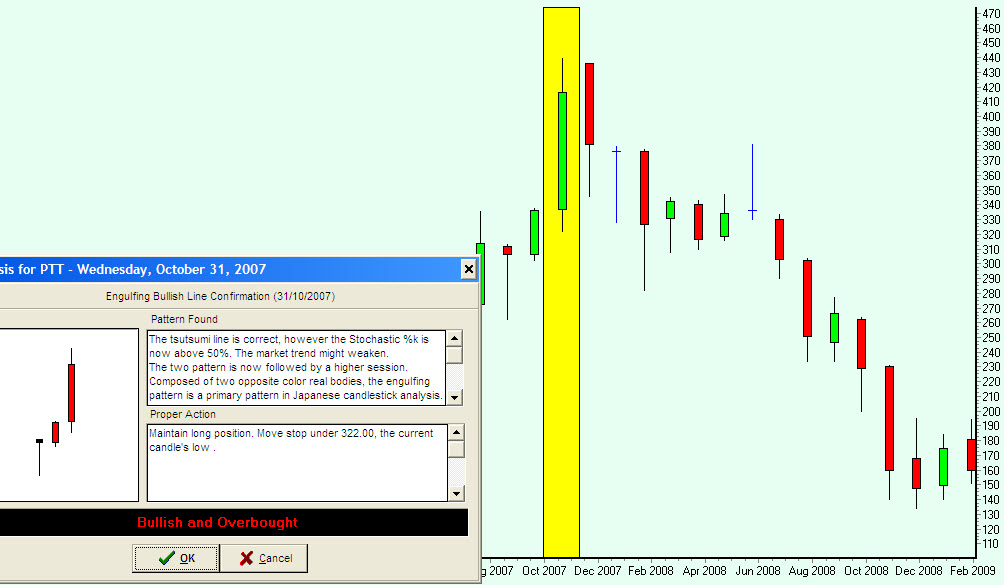The width and height of the screenshot is (1004, 585).
Task: Click the candlestick pattern preview image
Action: 67,415
